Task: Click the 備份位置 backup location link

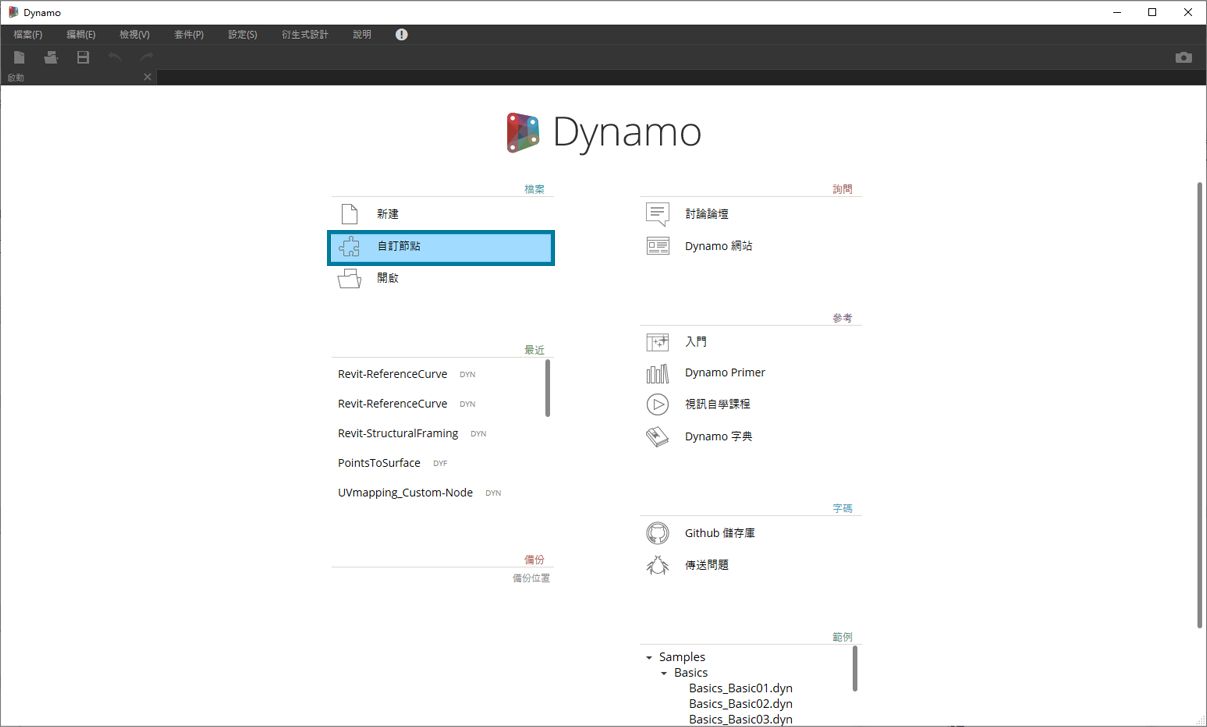Action: [531, 578]
